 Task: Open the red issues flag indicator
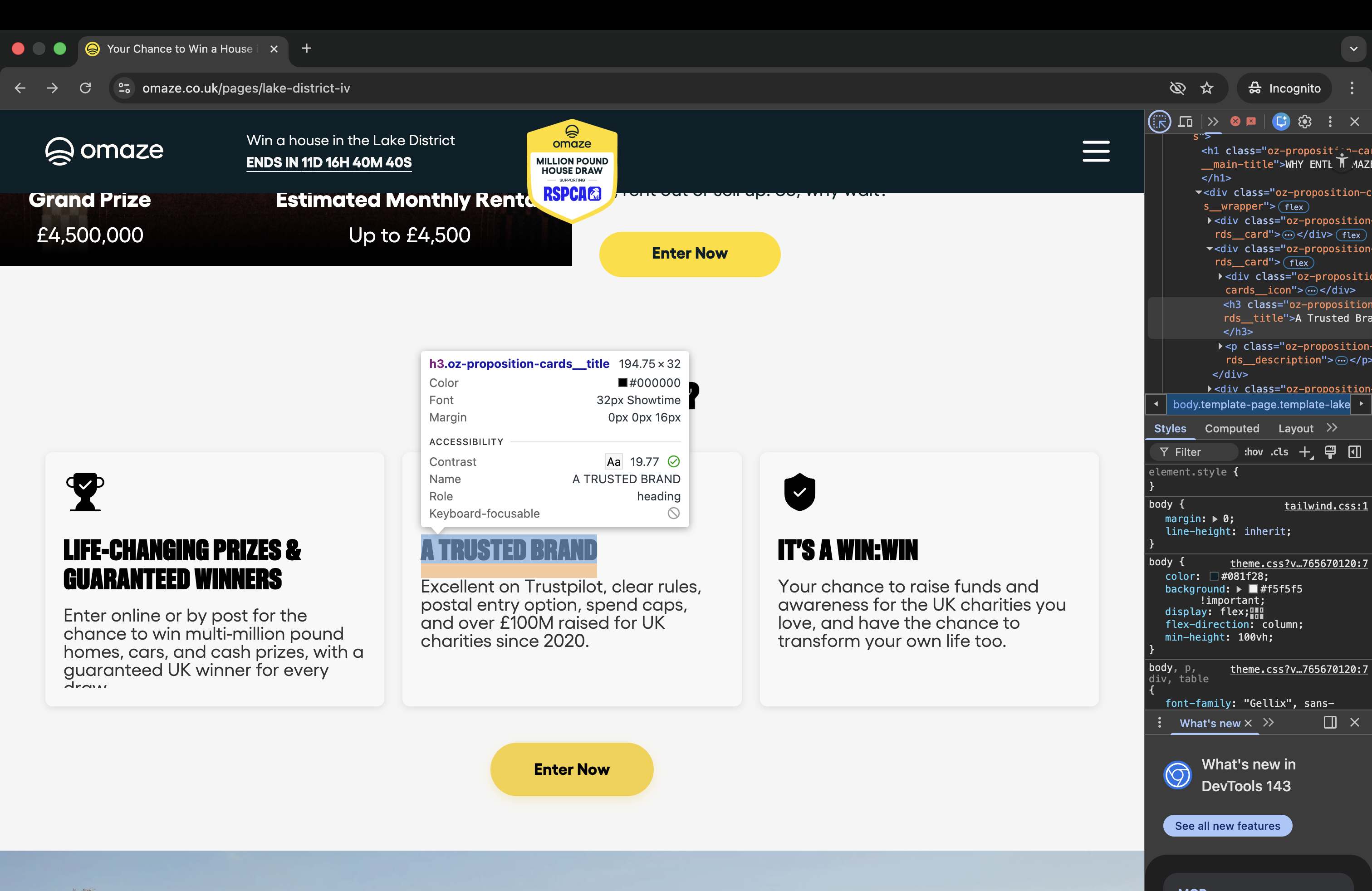[x=1250, y=121]
